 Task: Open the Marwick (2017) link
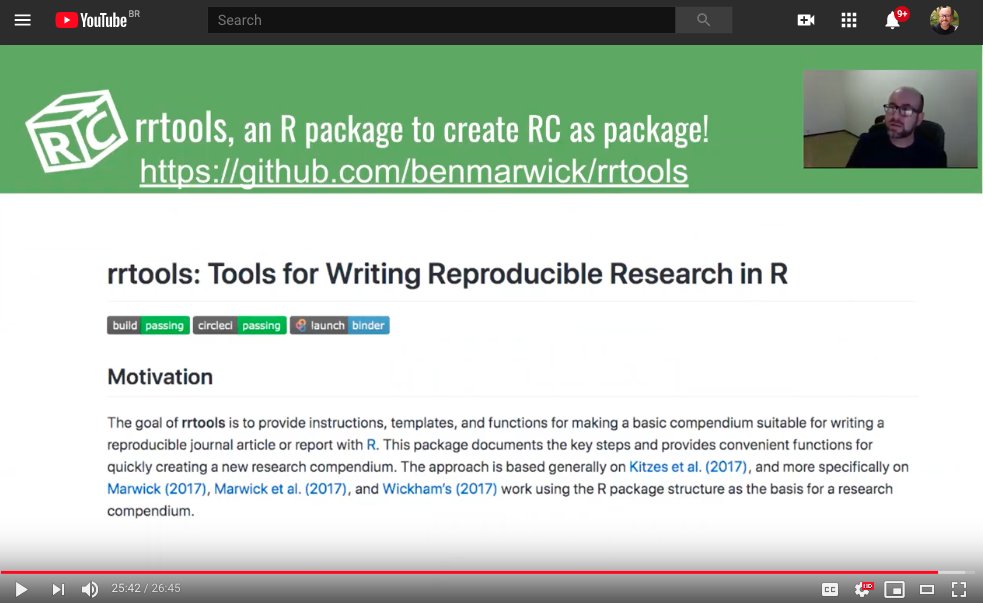click(157, 489)
